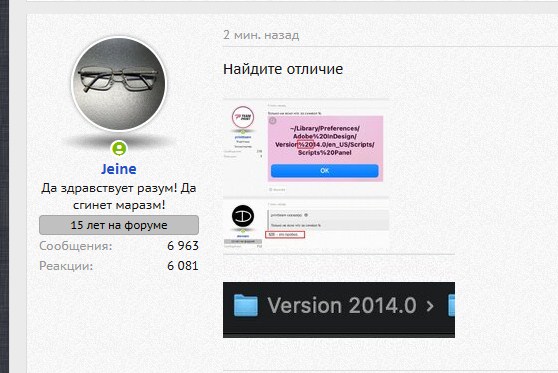Click the 'Реакции:' label
Image resolution: width=558 pixels, height=373 pixels.
click(x=66, y=266)
